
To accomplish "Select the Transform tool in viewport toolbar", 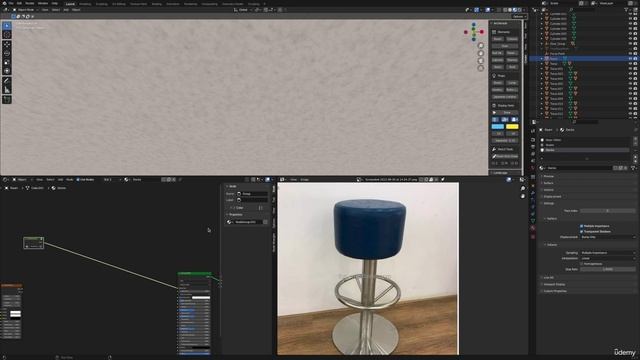I will [7, 71].
